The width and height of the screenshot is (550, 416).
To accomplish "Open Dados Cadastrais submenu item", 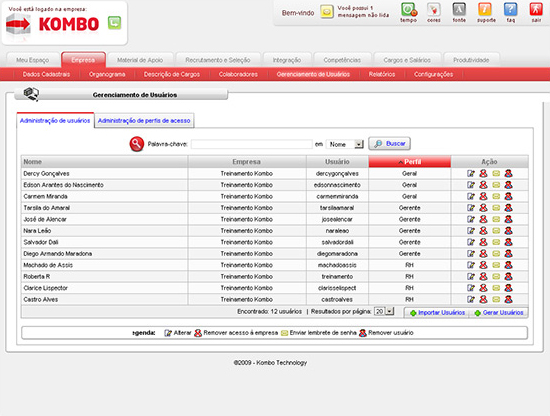I will pyautogui.click(x=46, y=74).
